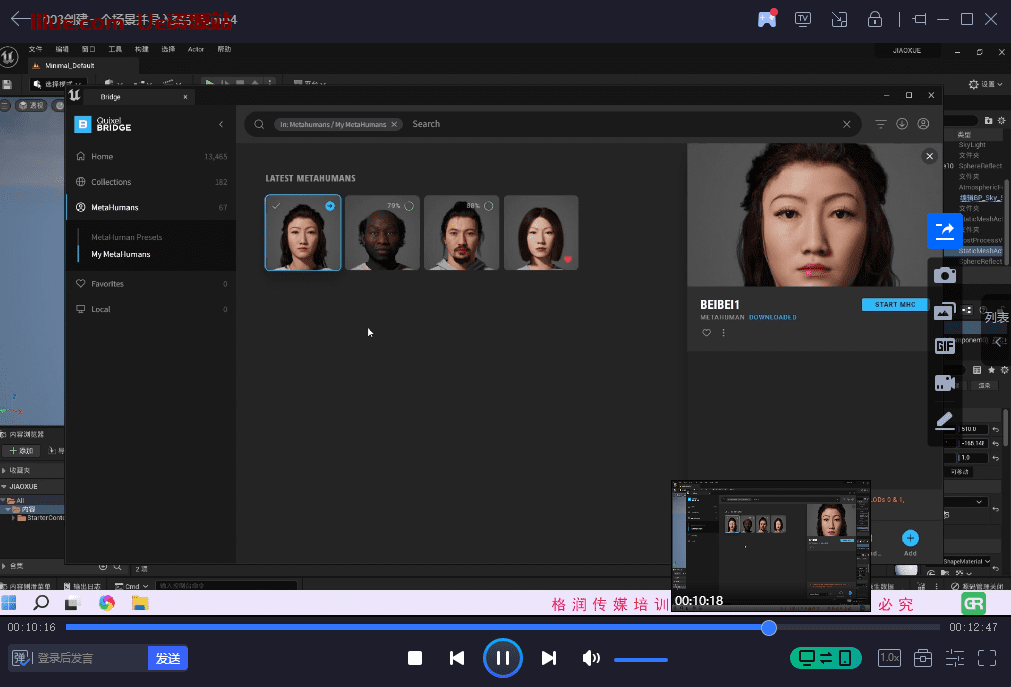Screen dimensions: 1011x687
Task: Open the playback speed 1.0x menu
Action: tap(889, 658)
